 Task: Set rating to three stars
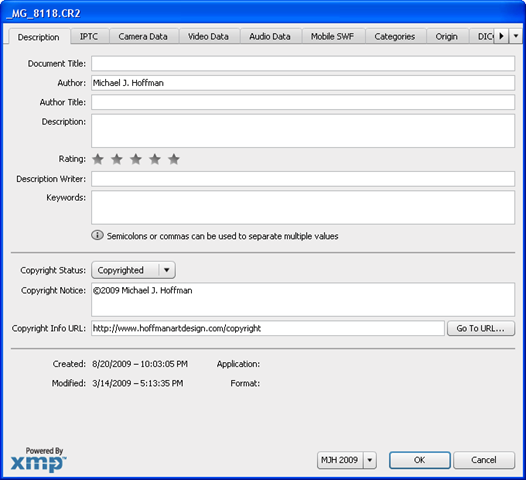(136, 159)
